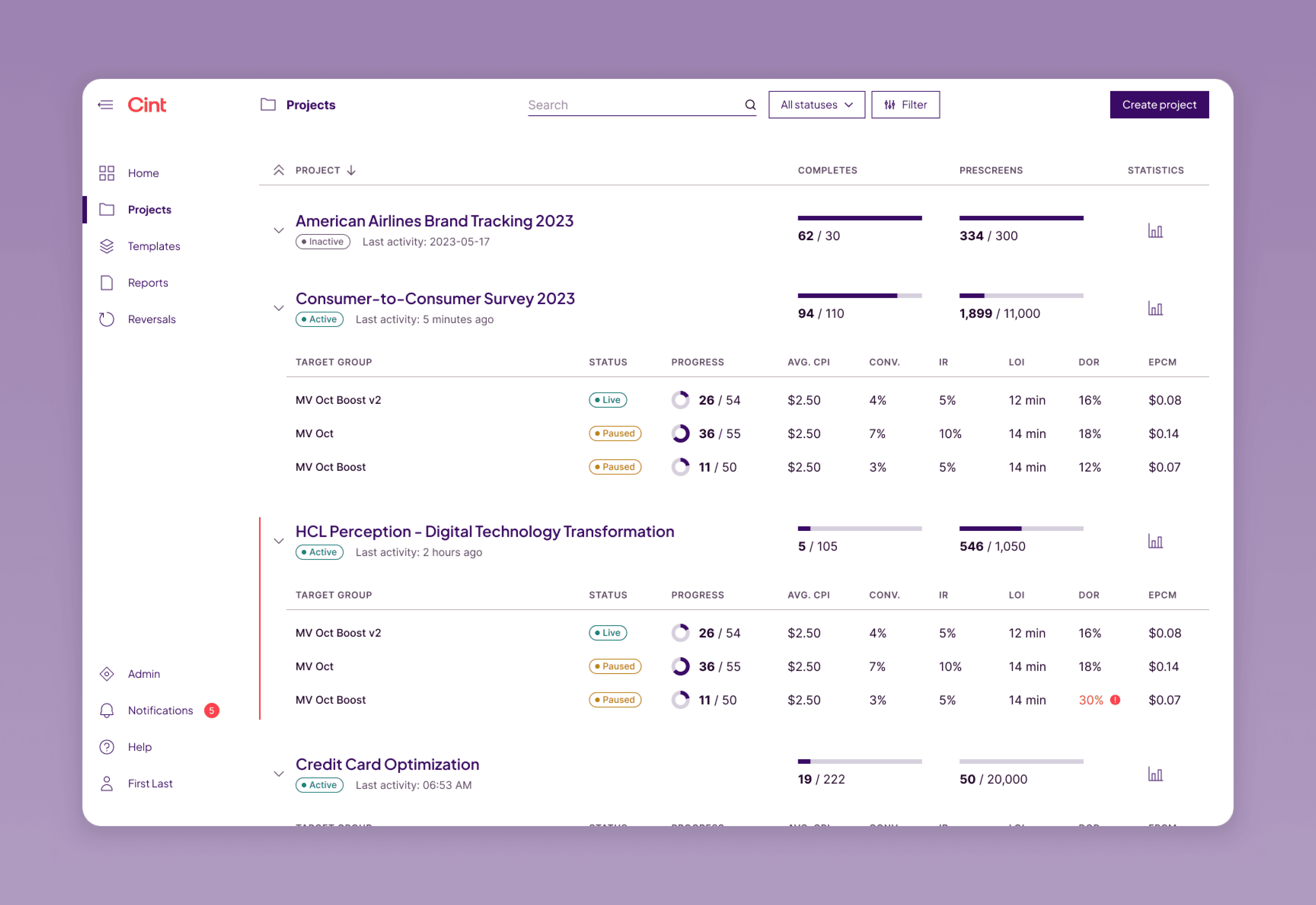This screenshot has width=1316, height=905.
Task: Click the Create project button
Action: [1159, 105]
